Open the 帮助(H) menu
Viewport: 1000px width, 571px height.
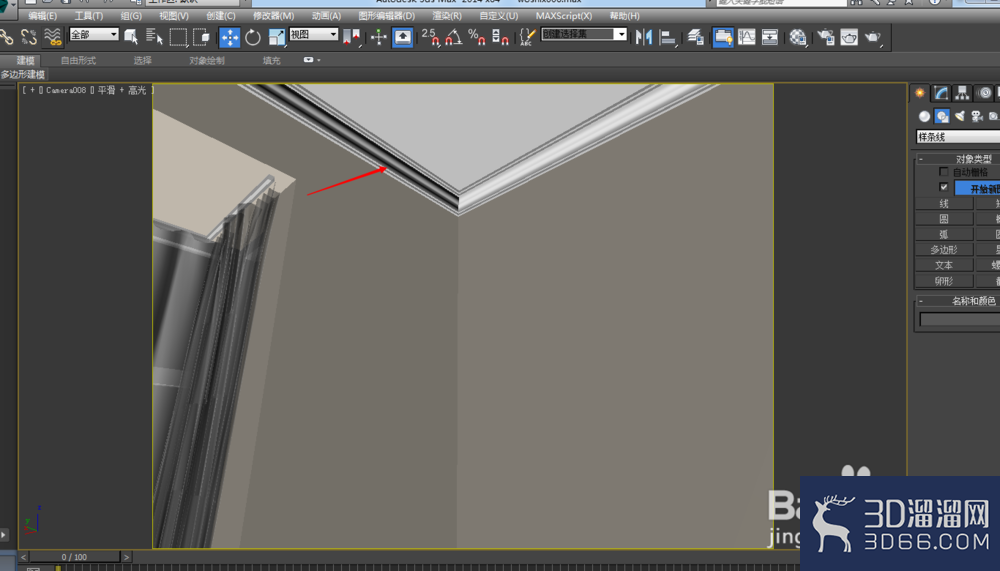[624, 16]
